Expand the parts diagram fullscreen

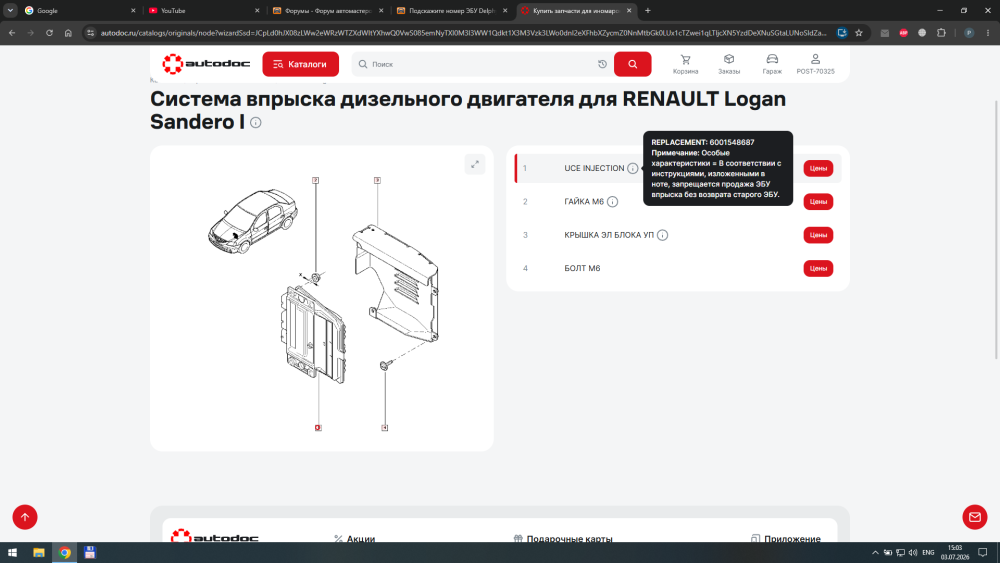tap(475, 165)
